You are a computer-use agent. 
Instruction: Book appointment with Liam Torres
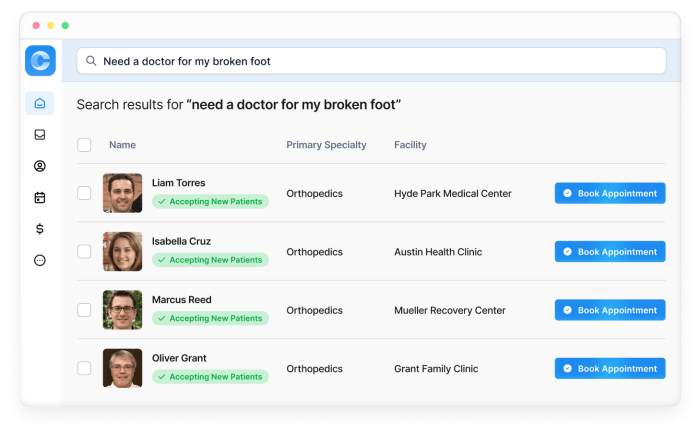point(610,193)
